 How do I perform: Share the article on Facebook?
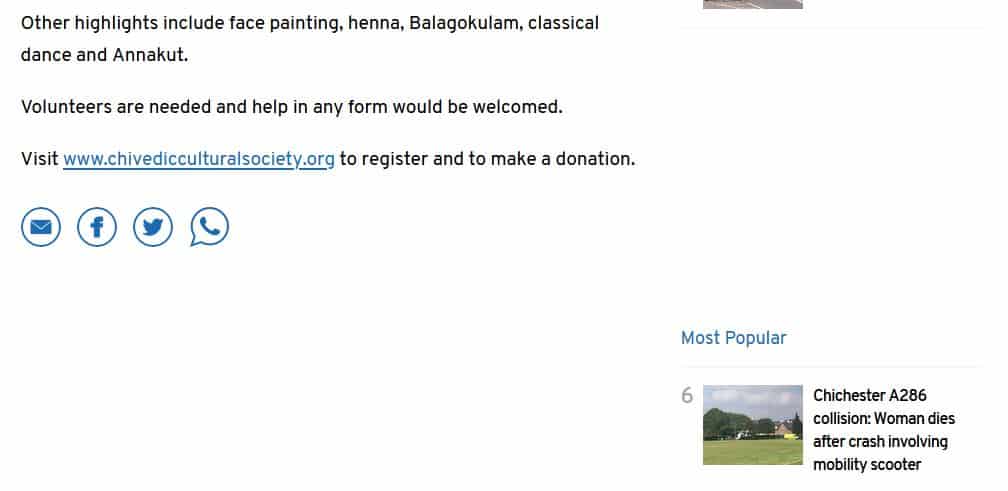click(97, 228)
